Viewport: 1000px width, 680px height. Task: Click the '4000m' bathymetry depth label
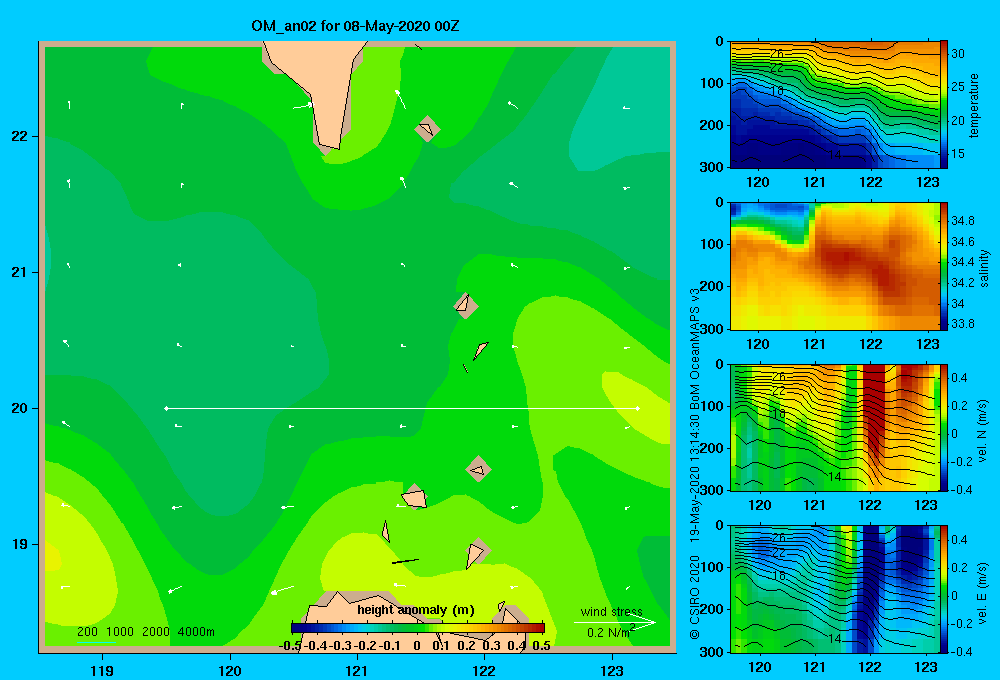[x=196, y=632]
